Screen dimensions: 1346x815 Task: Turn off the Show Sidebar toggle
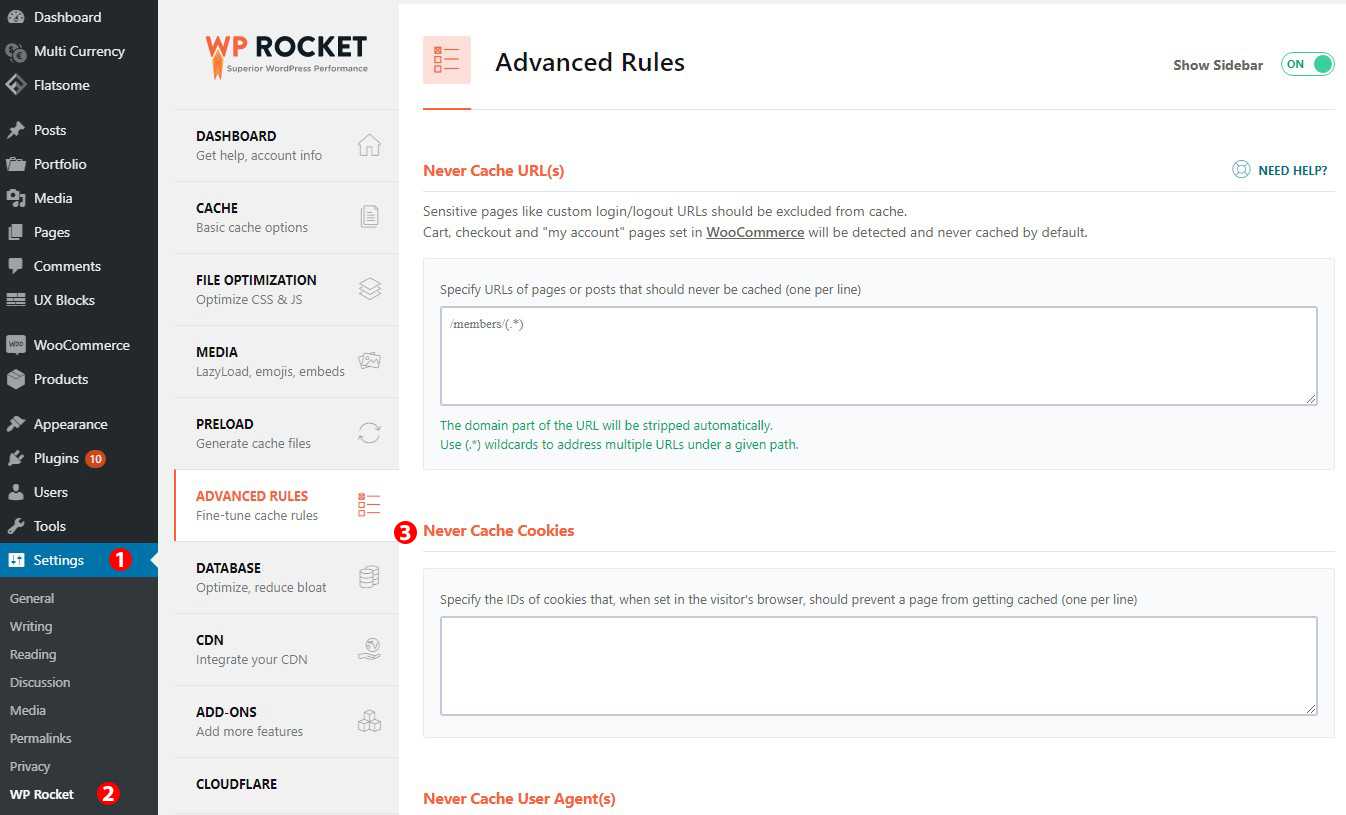1307,64
